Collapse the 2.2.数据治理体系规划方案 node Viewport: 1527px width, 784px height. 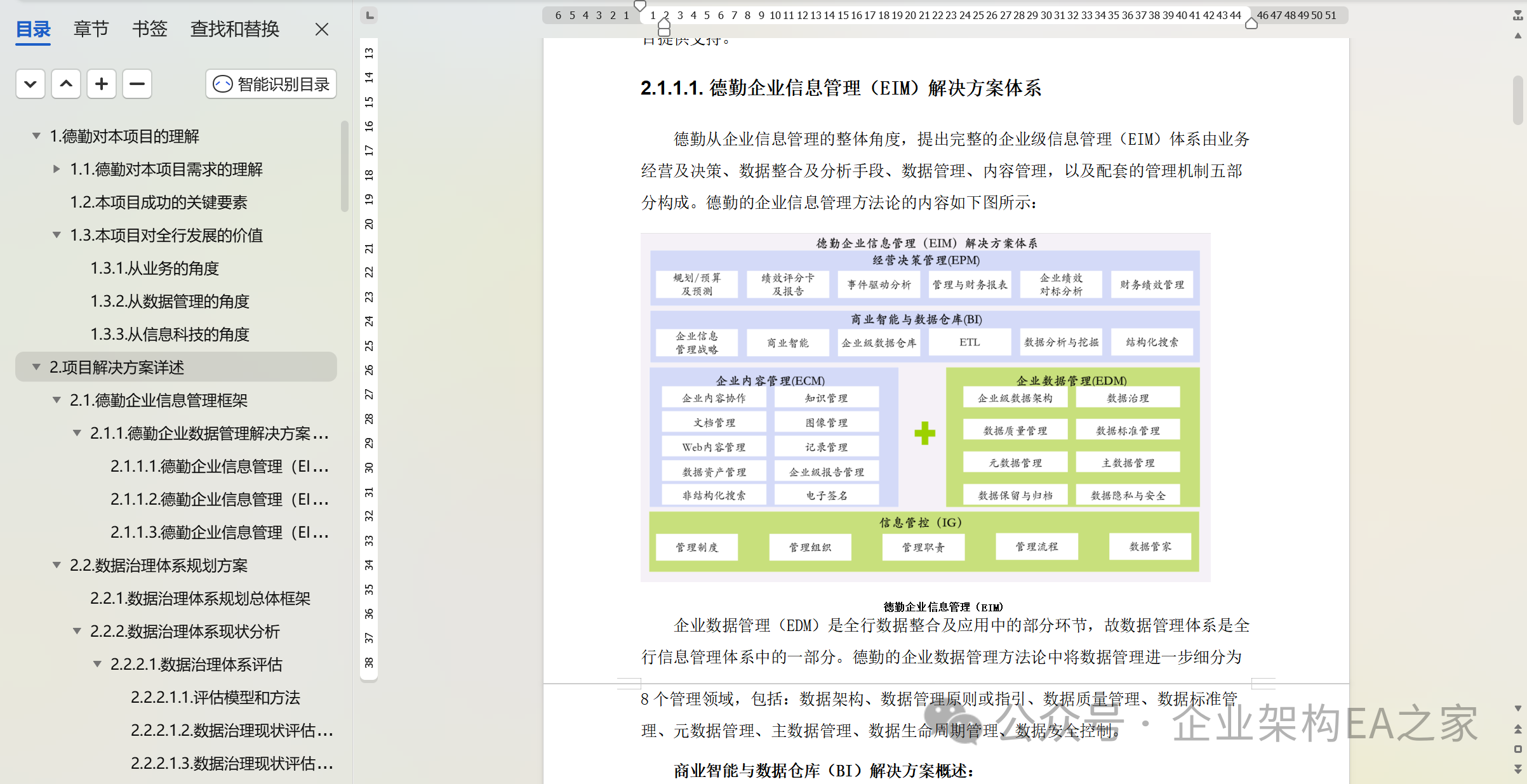point(57,565)
